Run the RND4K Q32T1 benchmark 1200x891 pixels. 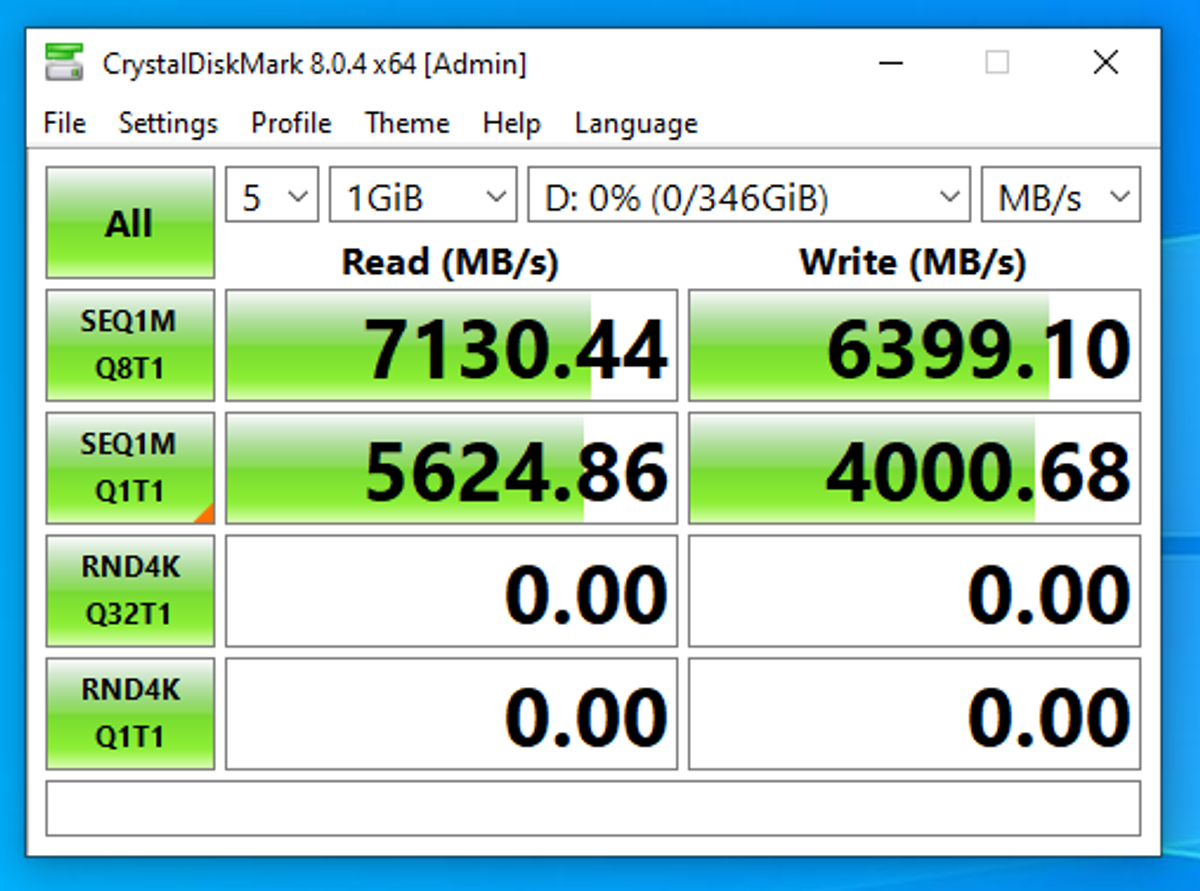tap(130, 591)
